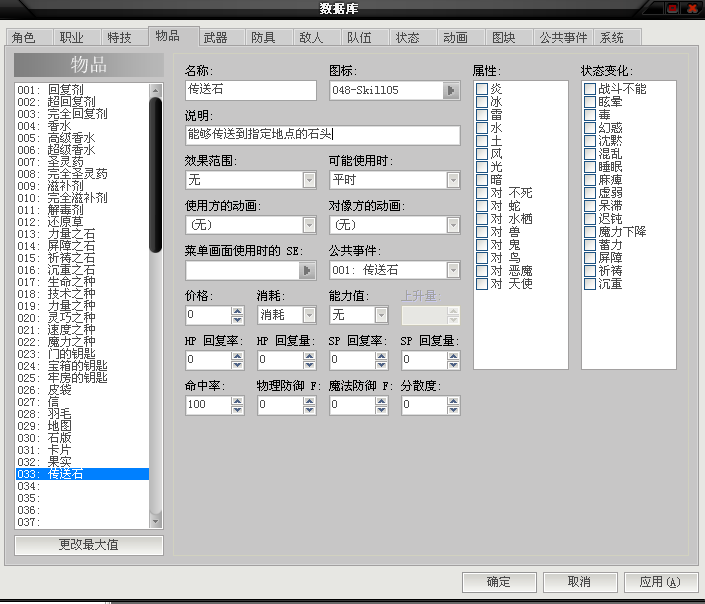Decrease 分散度 with down arrow

click(453, 410)
